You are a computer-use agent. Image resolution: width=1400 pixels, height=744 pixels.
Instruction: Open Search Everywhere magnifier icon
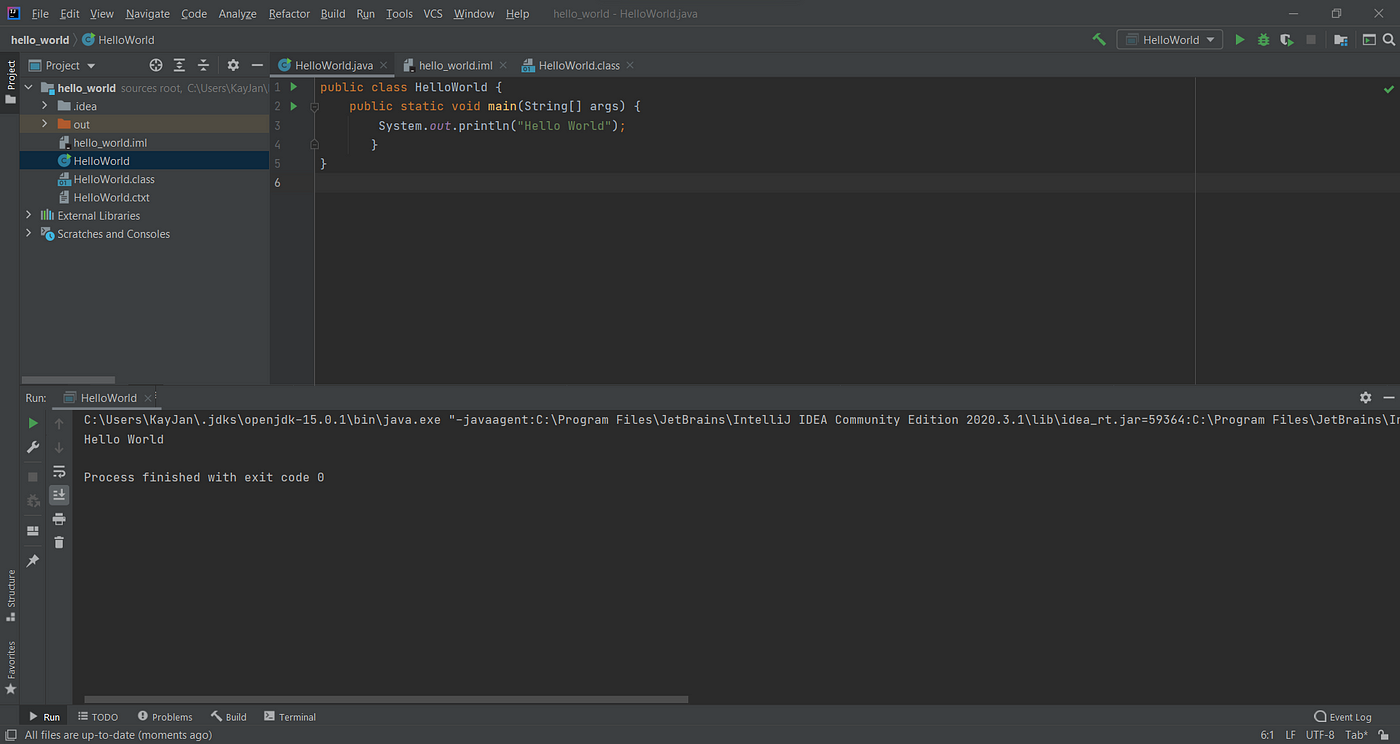coord(1389,40)
